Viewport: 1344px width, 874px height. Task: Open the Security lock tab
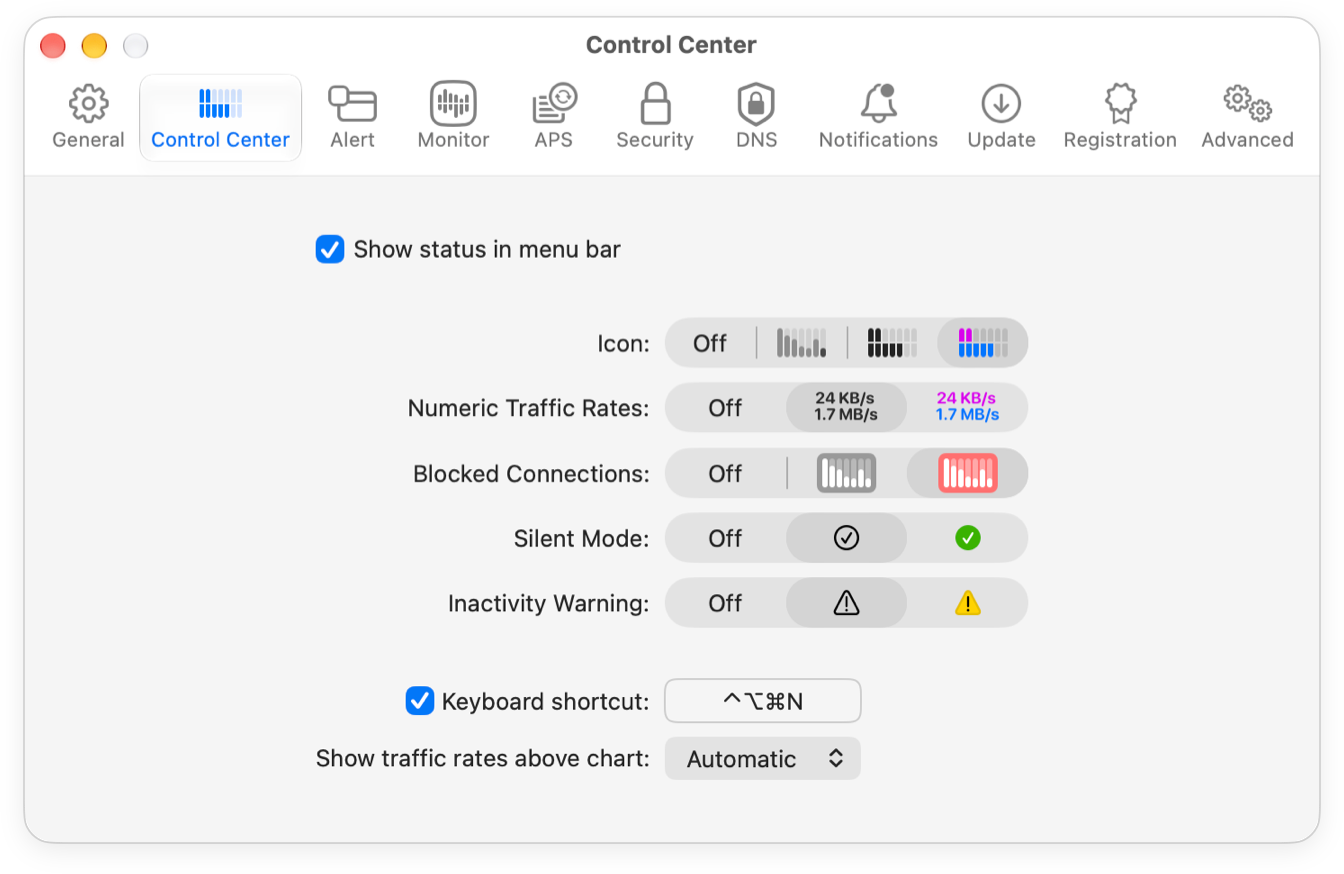655,117
